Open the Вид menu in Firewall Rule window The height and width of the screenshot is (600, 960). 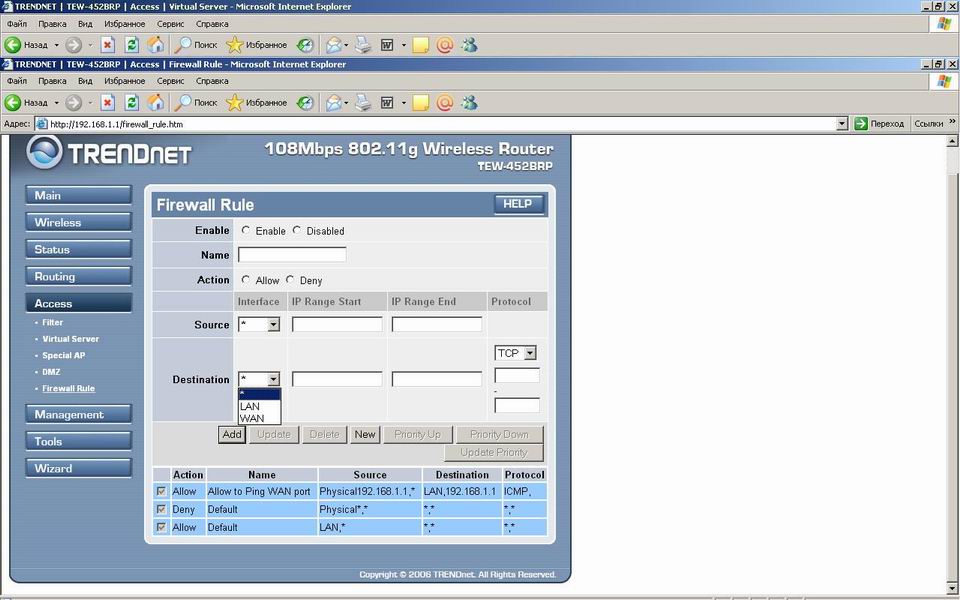click(x=85, y=81)
